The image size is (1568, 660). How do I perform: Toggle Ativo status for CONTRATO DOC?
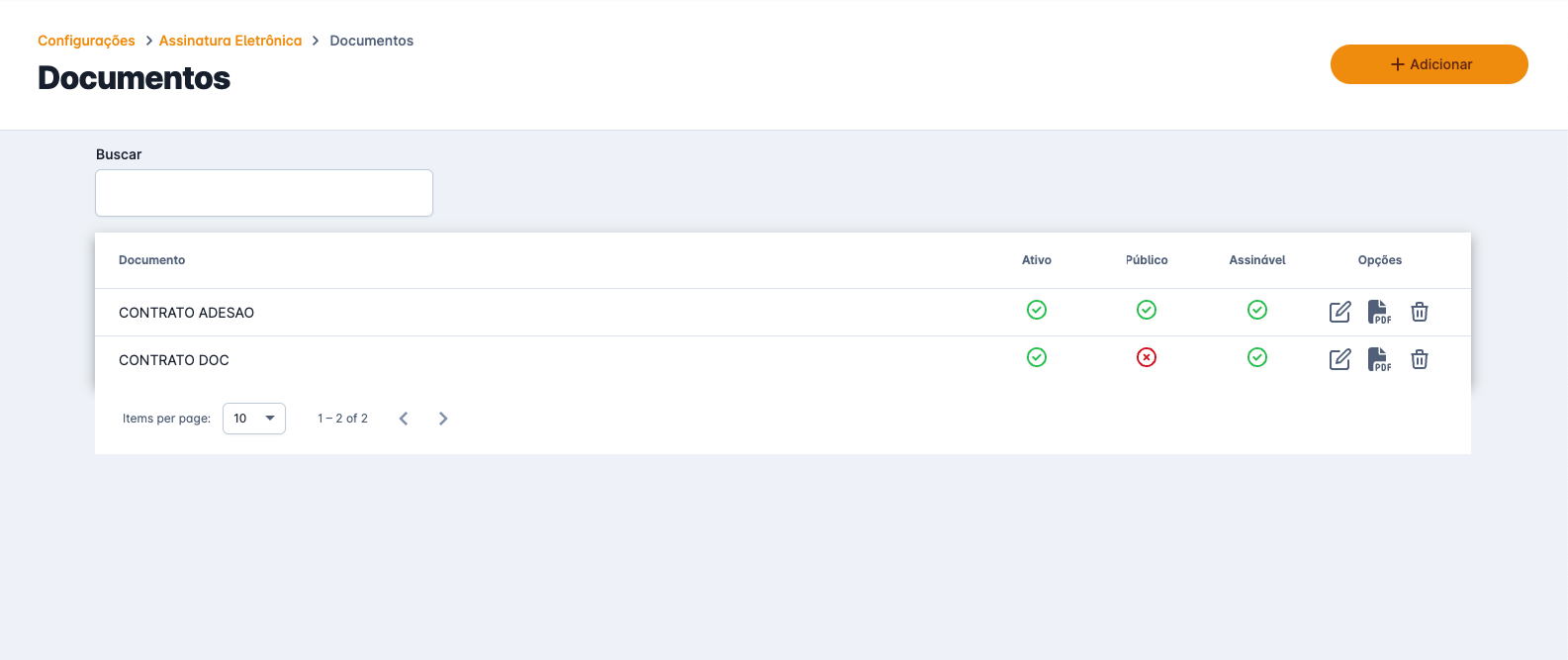(x=1037, y=357)
